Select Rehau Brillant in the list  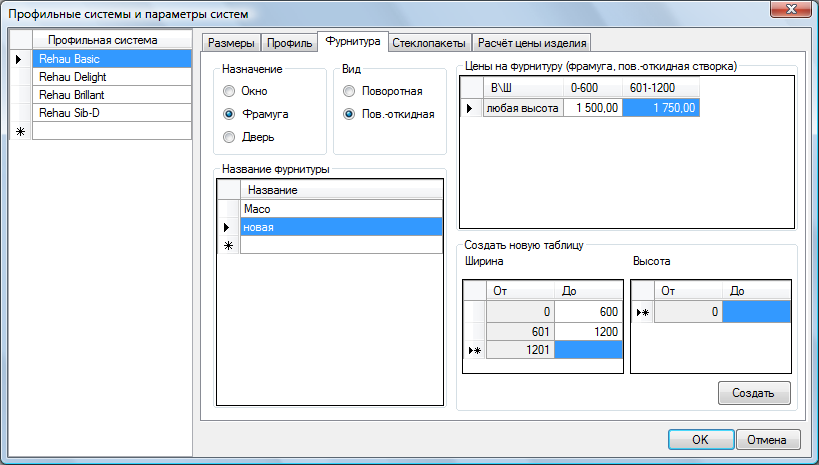pyautogui.click(x=111, y=94)
